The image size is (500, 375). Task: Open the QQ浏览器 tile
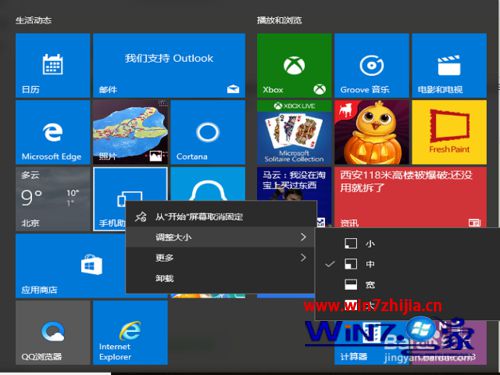click(53, 332)
